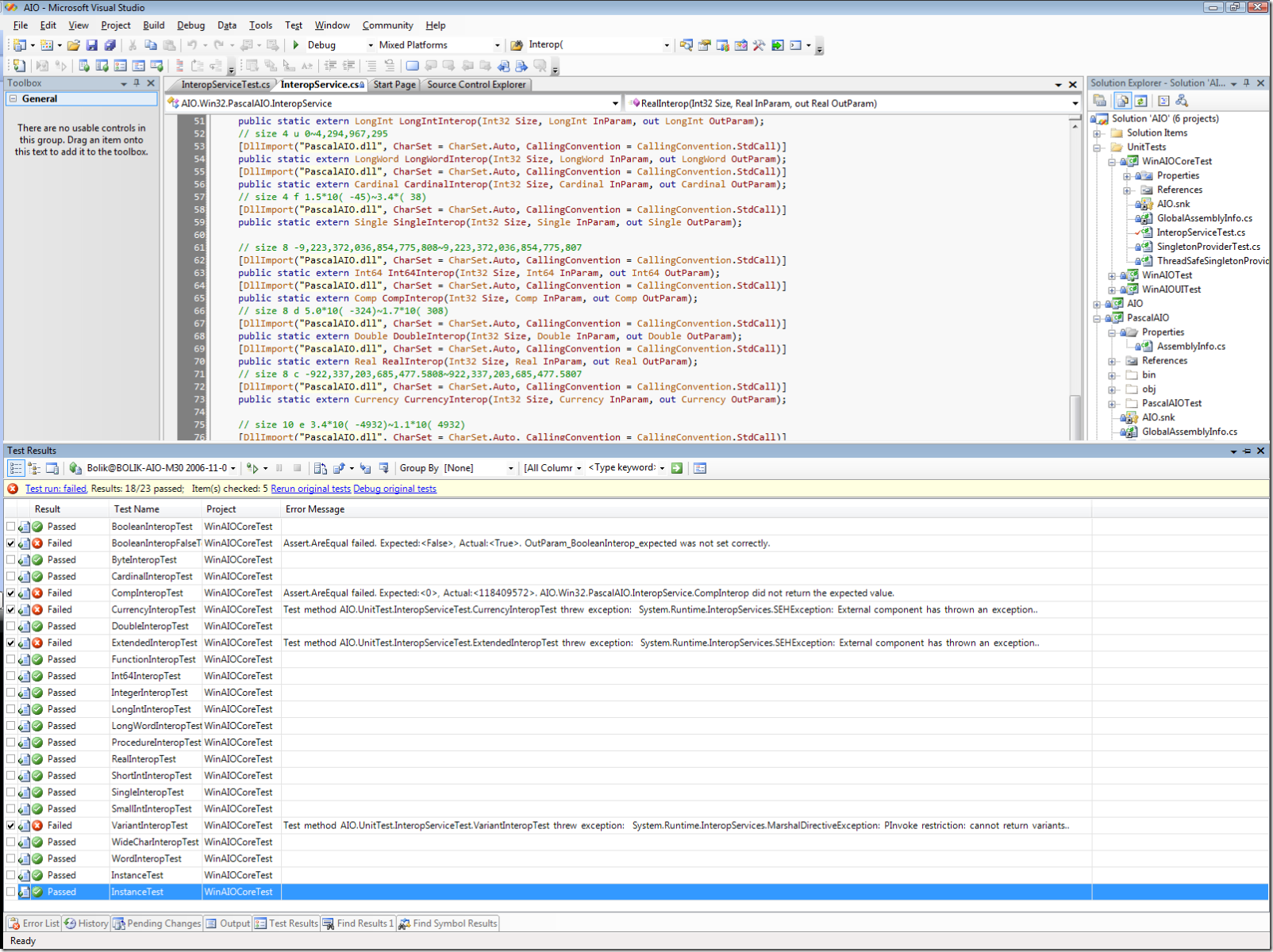Pin the Toolbox panel with auto-hide icon
Viewport: 1273px width, 952px height.
137,83
